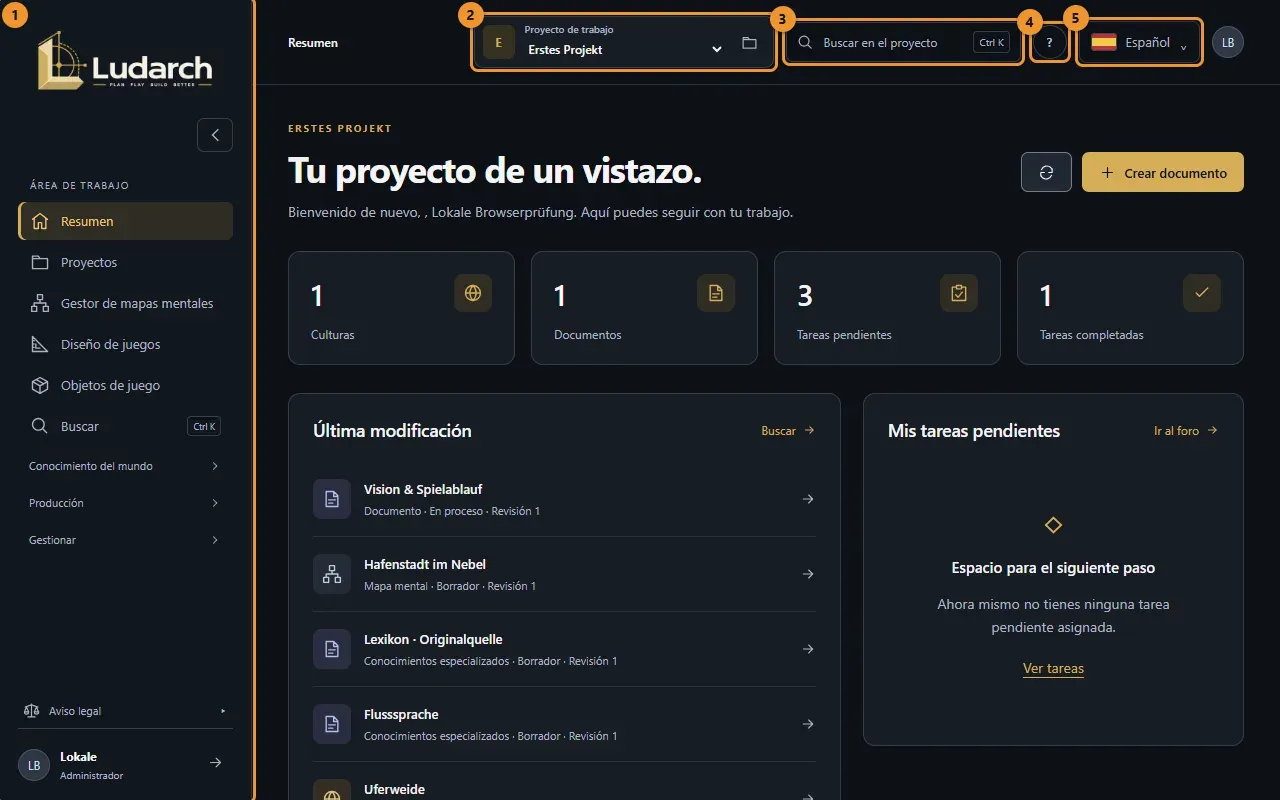Screen dimensions: 1280x800
Task: Open the Culturas stat card
Action: 401,308
